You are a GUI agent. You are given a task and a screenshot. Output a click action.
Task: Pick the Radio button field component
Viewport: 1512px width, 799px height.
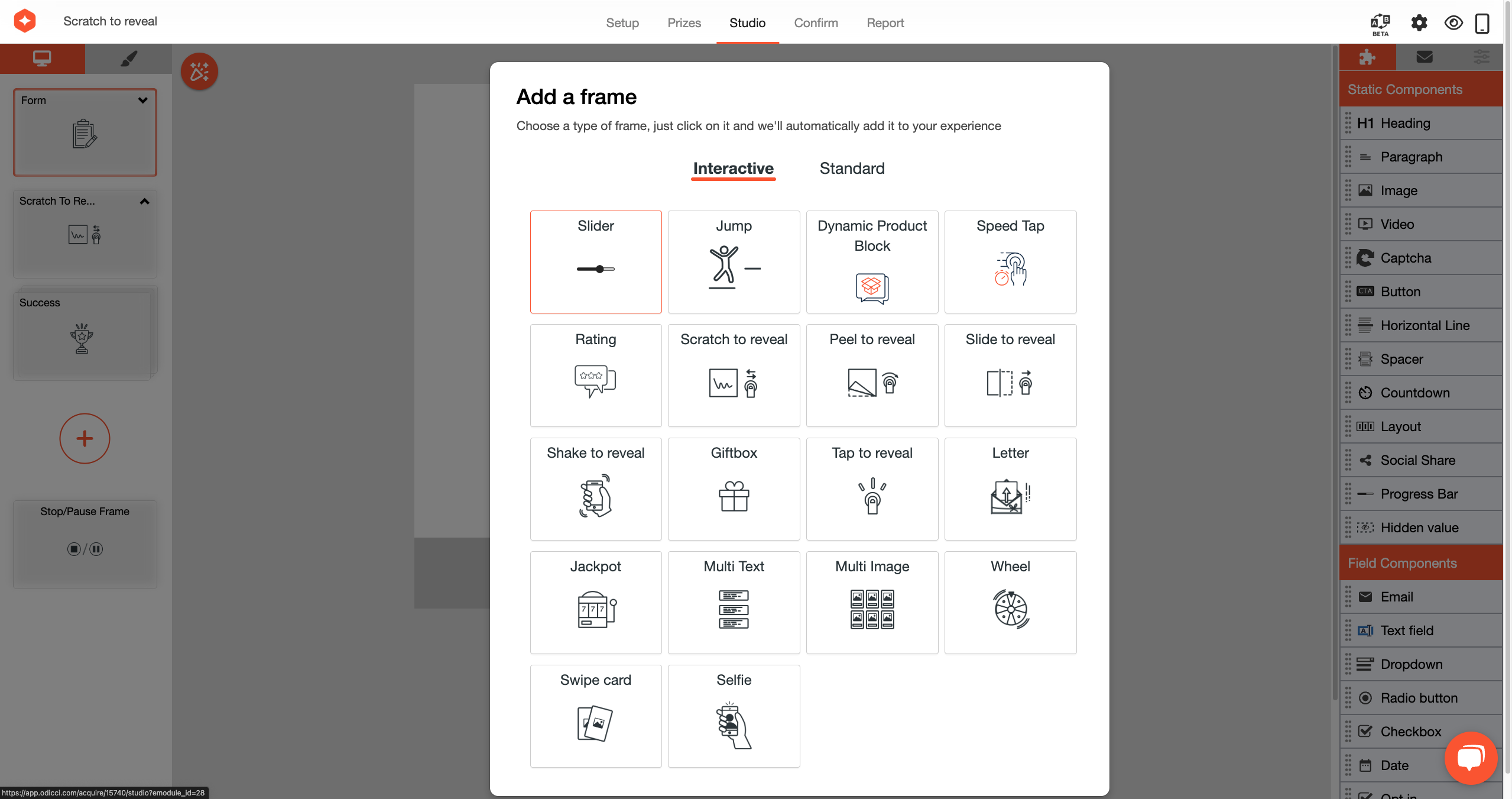(x=1419, y=698)
